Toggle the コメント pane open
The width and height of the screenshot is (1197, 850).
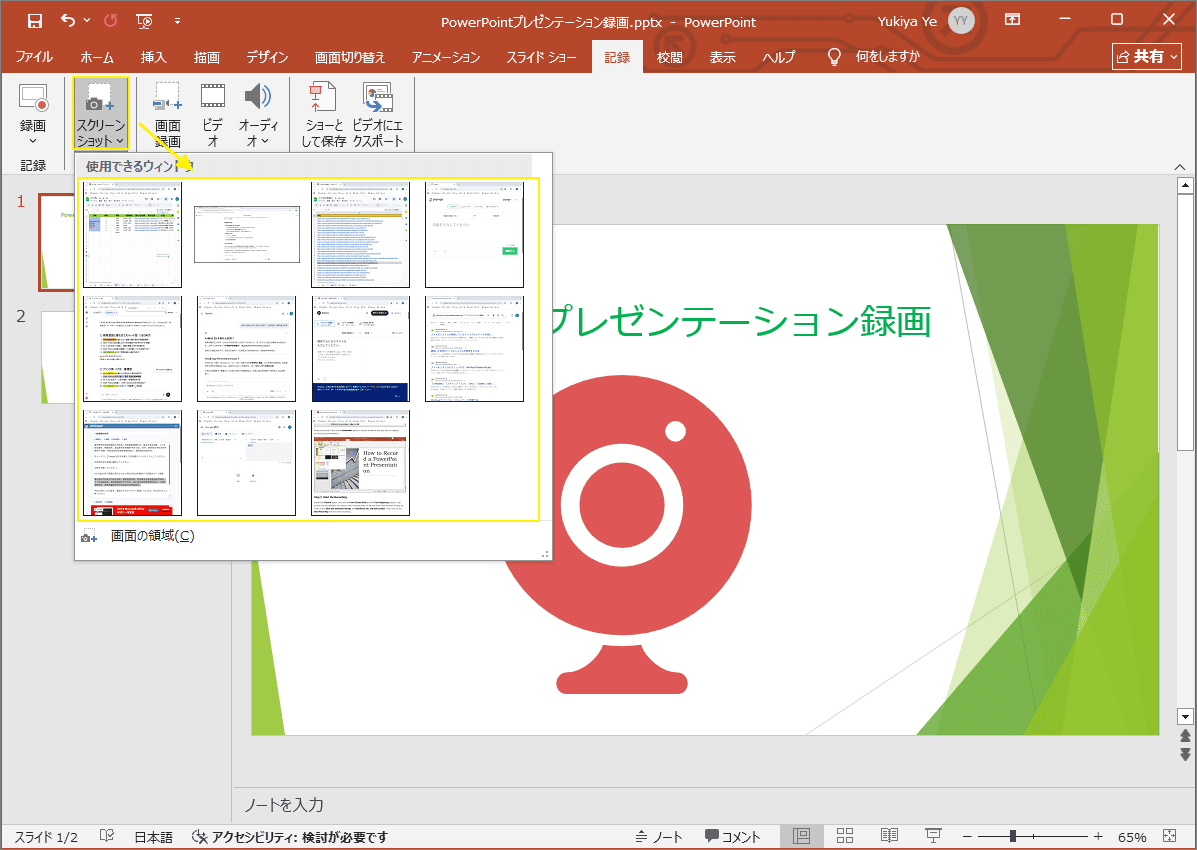point(733,836)
